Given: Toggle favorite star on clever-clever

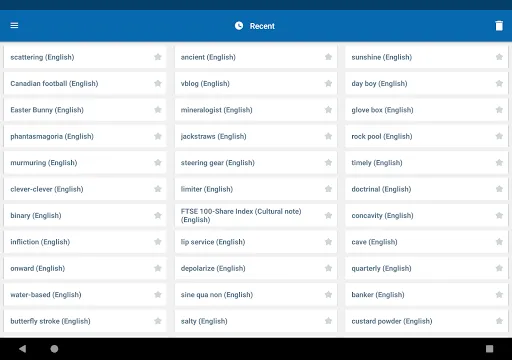Looking at the screenshot, I should (x=158, y=189).
